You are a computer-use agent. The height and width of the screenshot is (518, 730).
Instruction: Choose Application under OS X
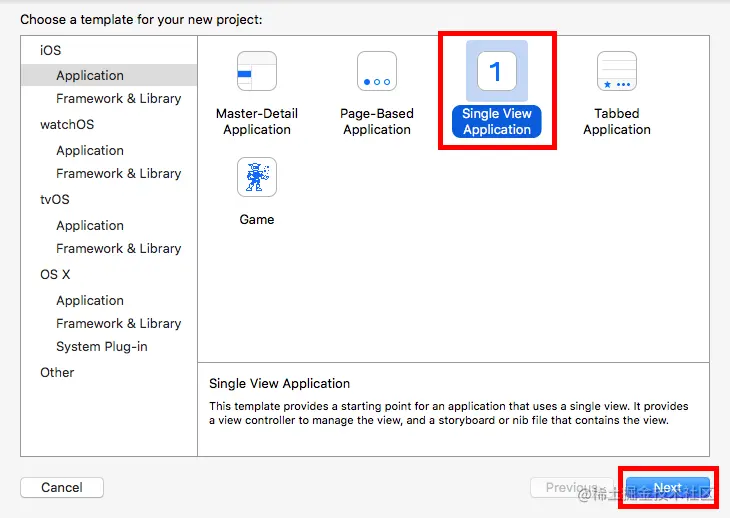(90, 300)
